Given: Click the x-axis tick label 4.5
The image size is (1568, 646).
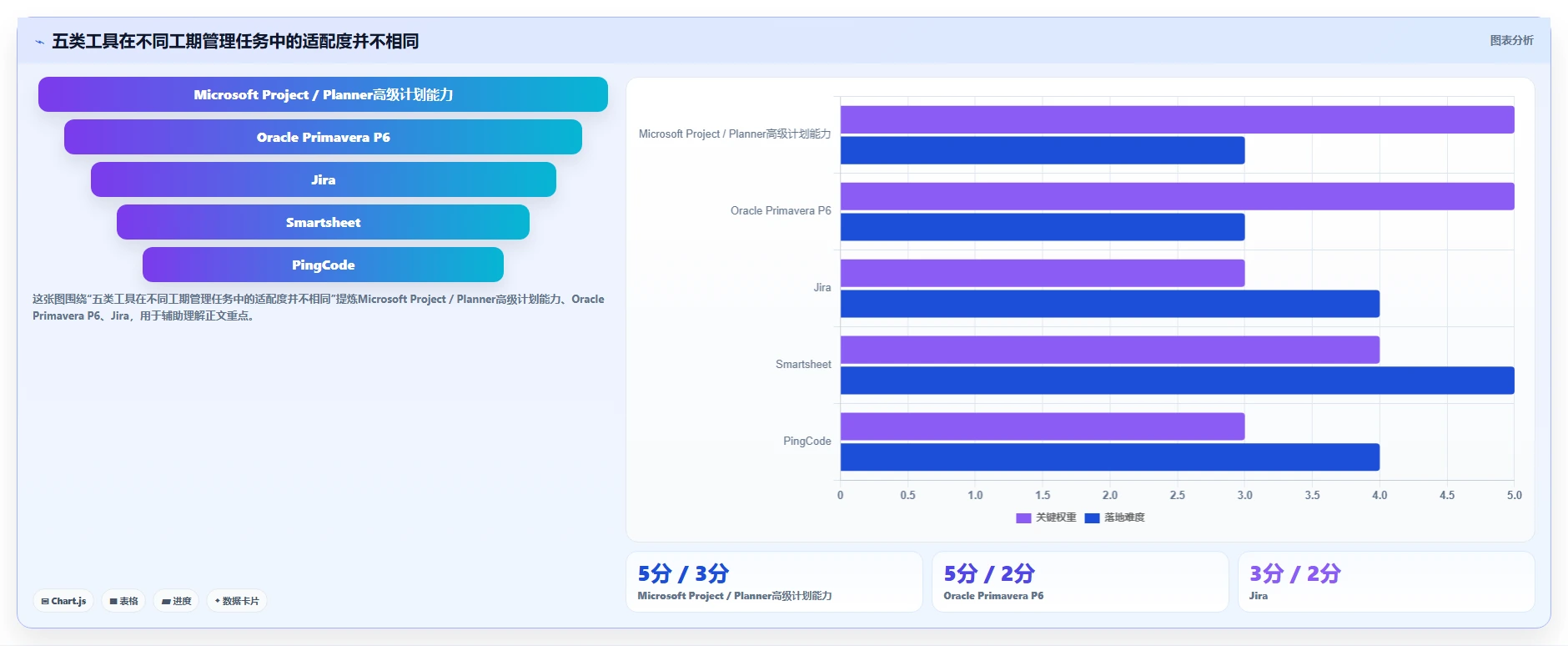Looking at the screenshot, I should click(1447, 495).
